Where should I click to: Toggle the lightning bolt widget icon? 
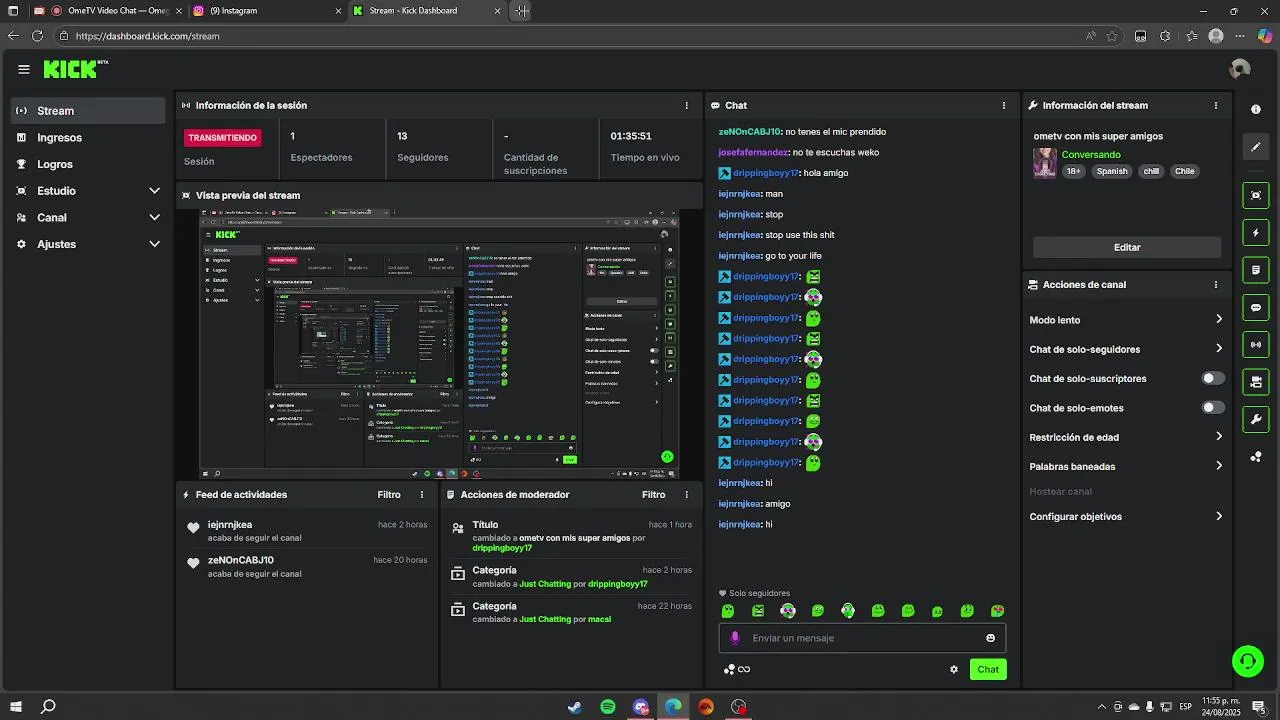point(1256,233)
